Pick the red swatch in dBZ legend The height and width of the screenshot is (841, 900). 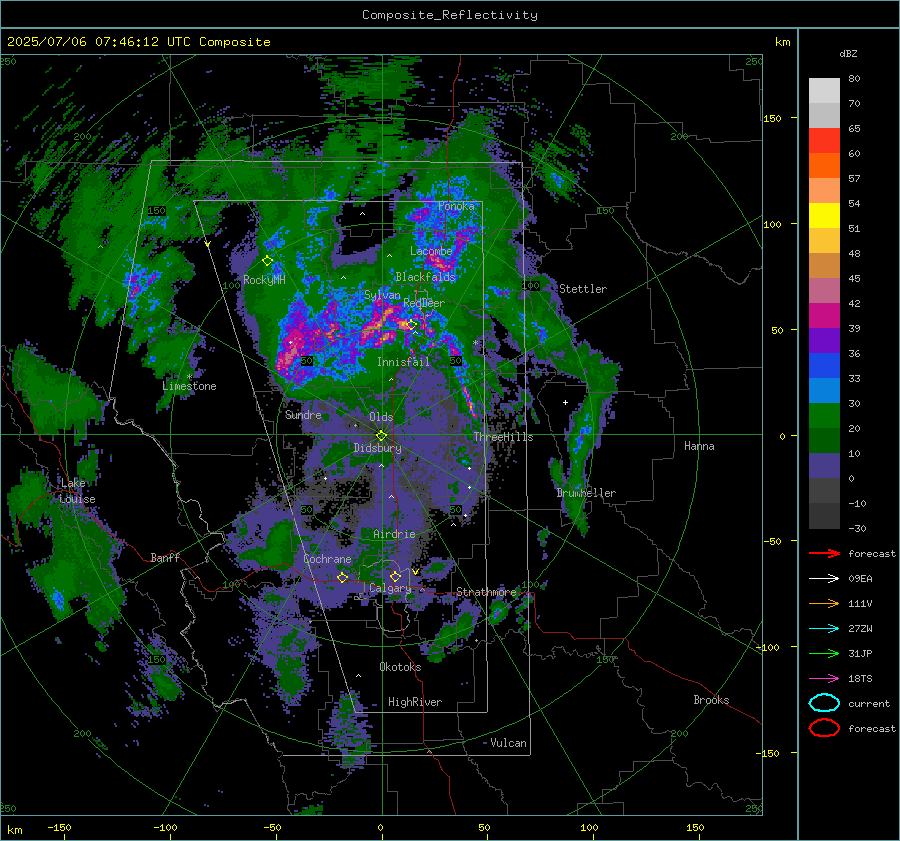pos(824,141)
